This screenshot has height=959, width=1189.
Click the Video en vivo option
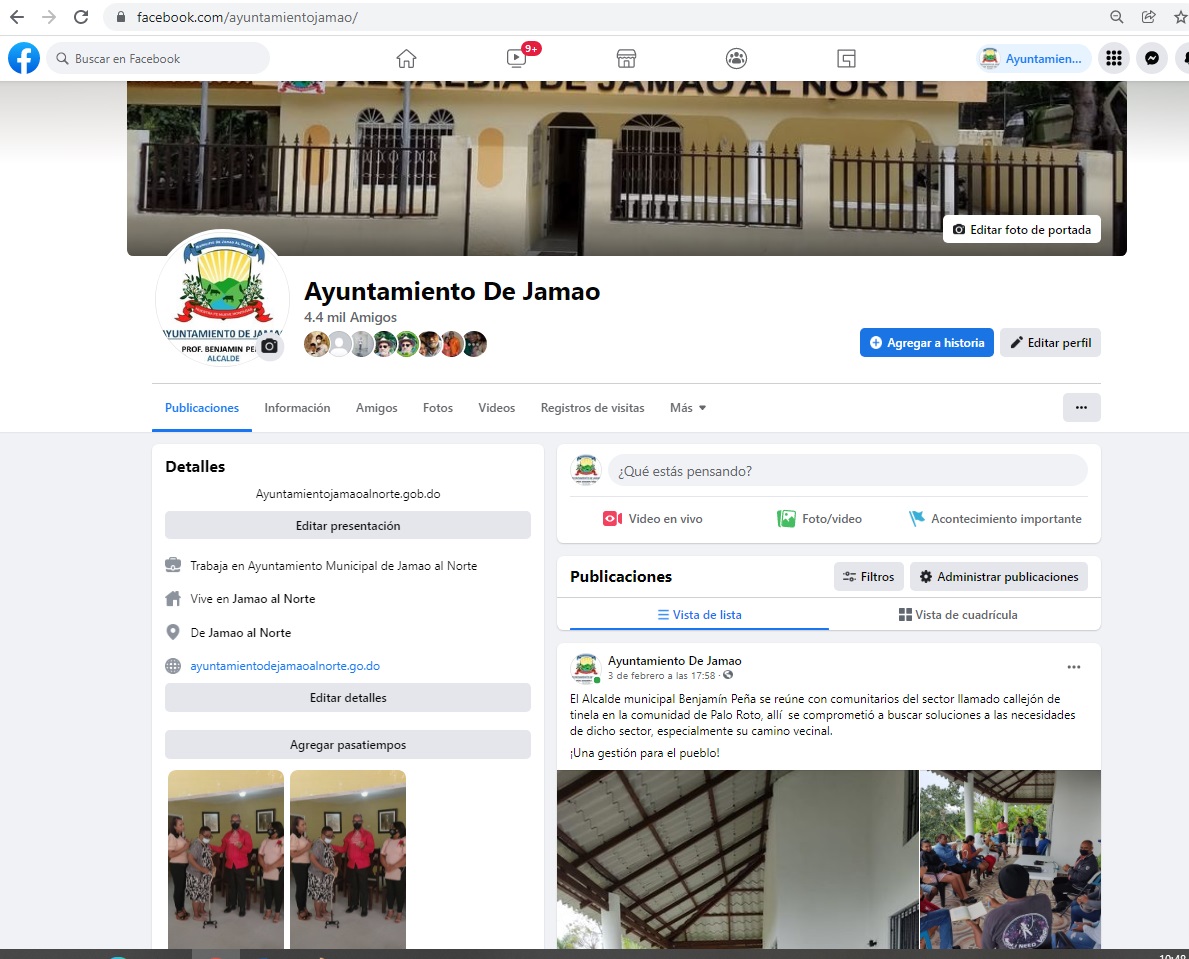tap(653, 519)
